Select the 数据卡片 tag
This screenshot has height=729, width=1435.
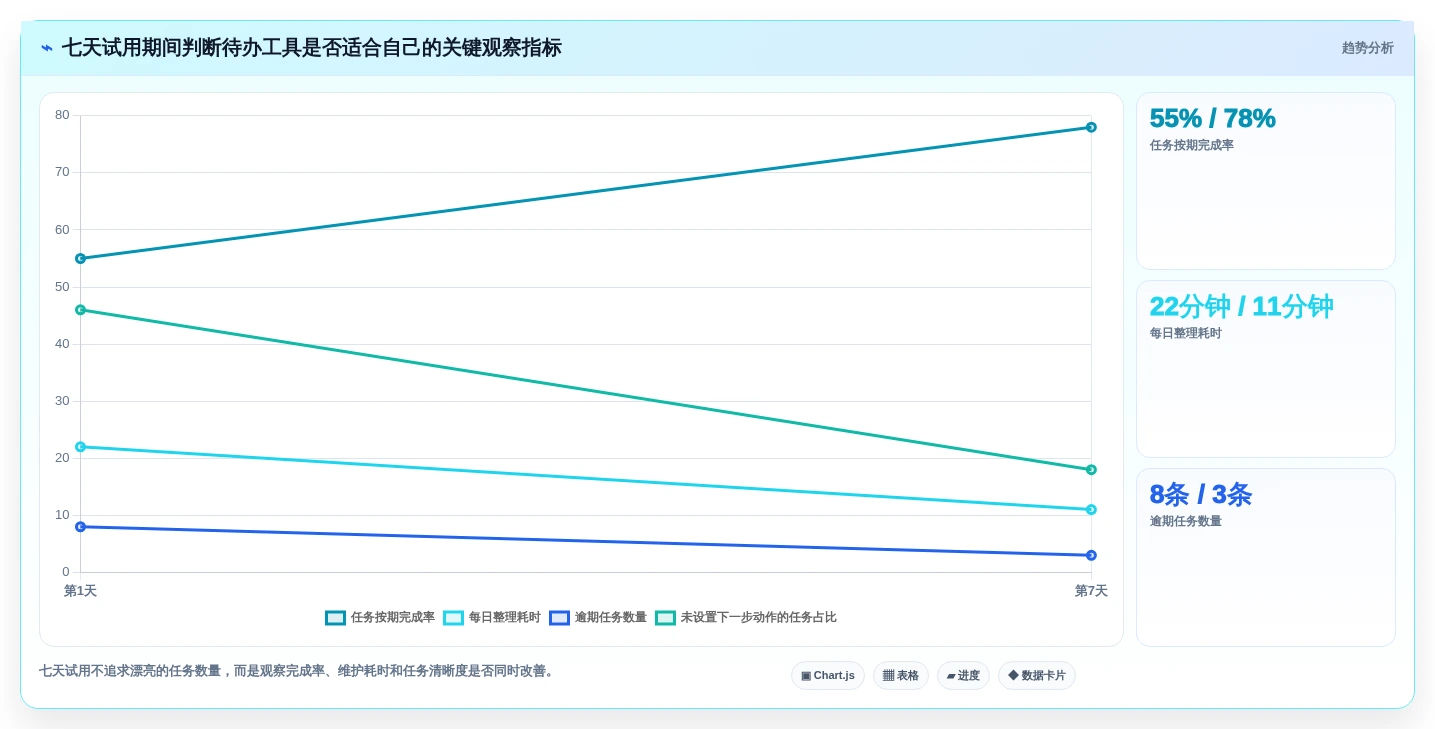[1037, 676]
